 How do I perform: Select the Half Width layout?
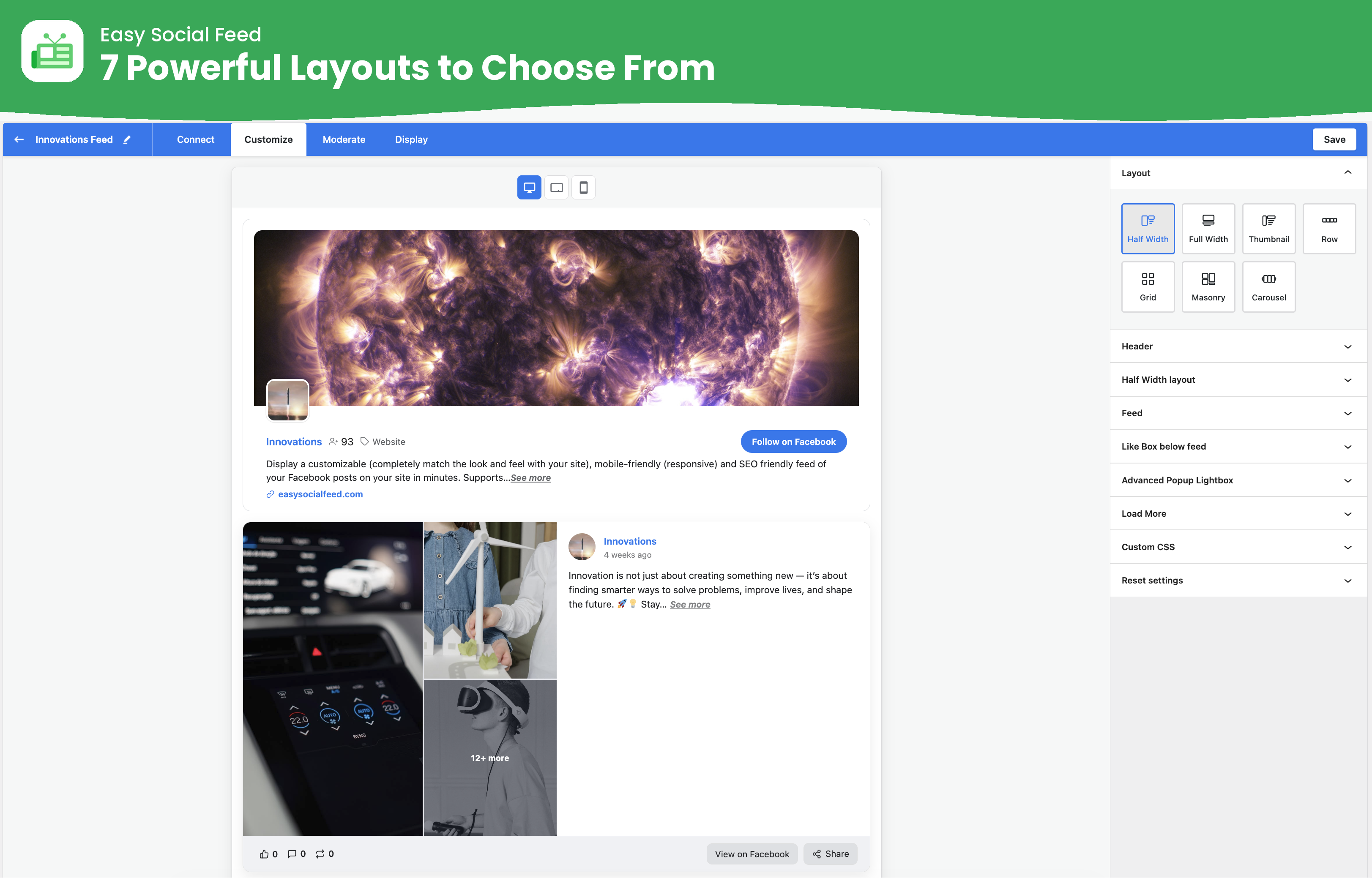[1147, 229]
